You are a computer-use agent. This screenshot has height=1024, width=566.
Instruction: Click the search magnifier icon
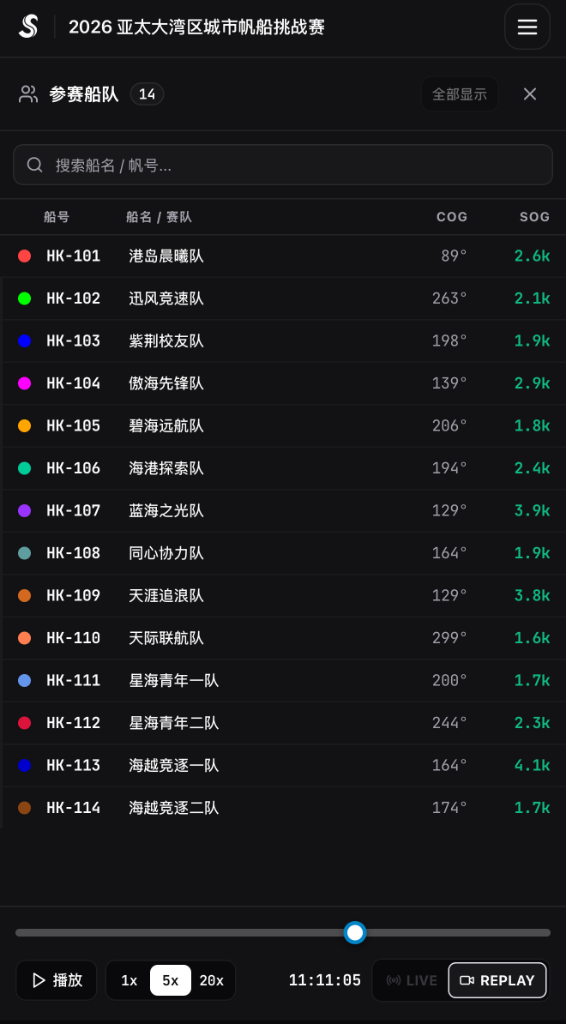(35, 165)
